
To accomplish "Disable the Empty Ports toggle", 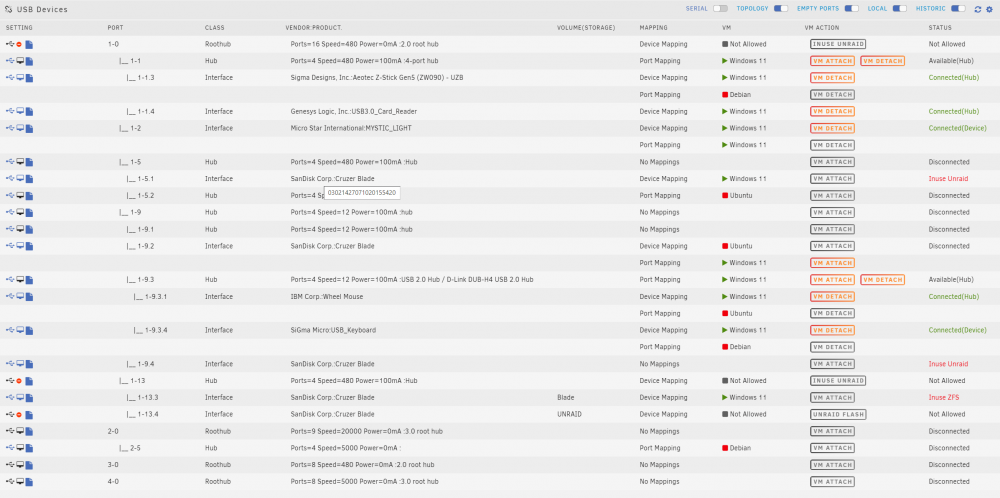I will pos(851,9).
